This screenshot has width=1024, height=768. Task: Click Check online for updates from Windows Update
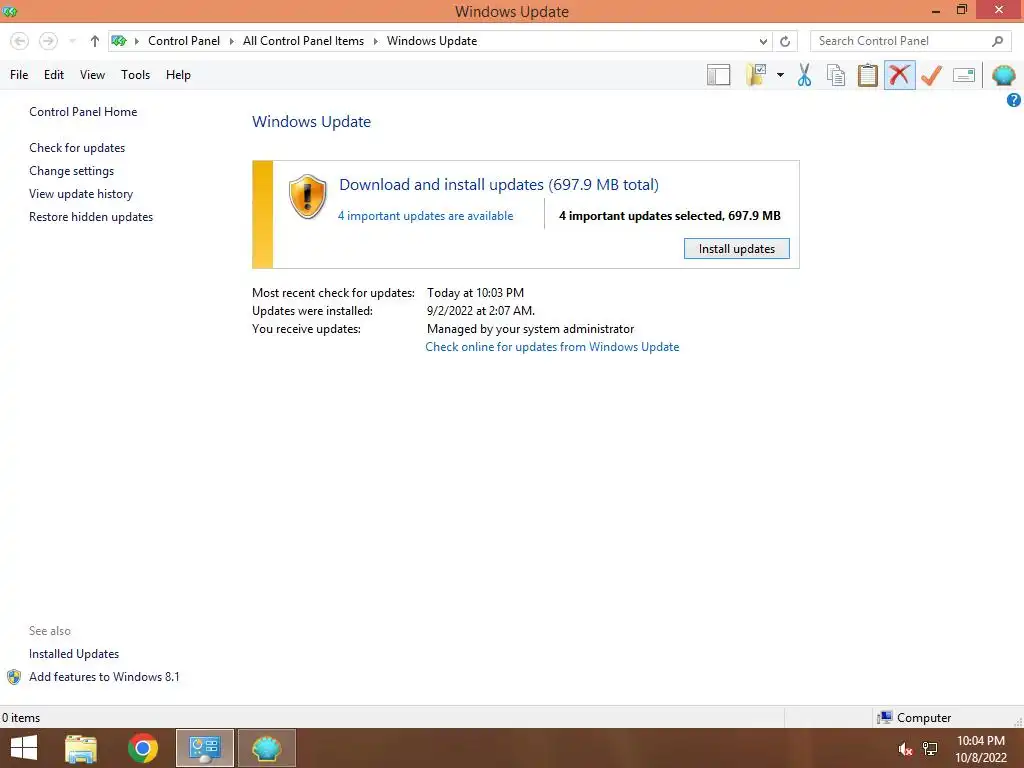(x=552, y=347)
